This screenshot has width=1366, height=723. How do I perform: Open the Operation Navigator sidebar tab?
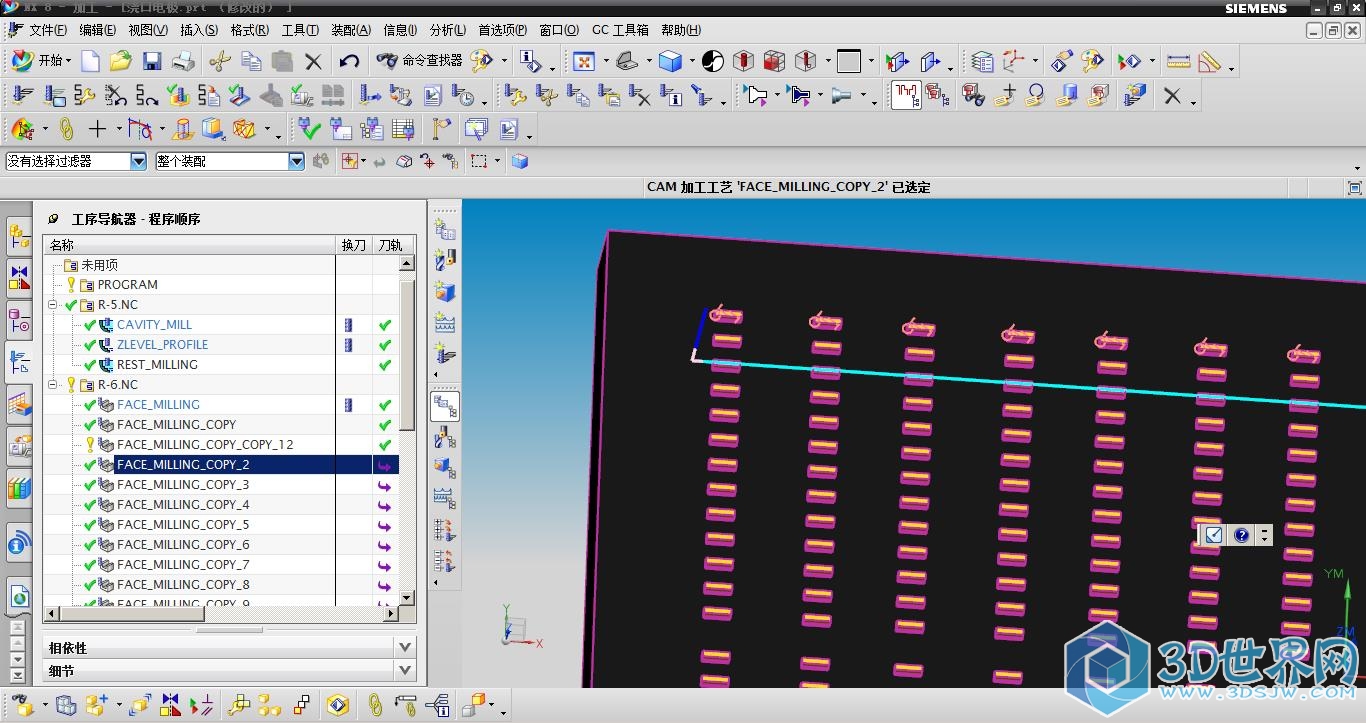click(19, 363)
